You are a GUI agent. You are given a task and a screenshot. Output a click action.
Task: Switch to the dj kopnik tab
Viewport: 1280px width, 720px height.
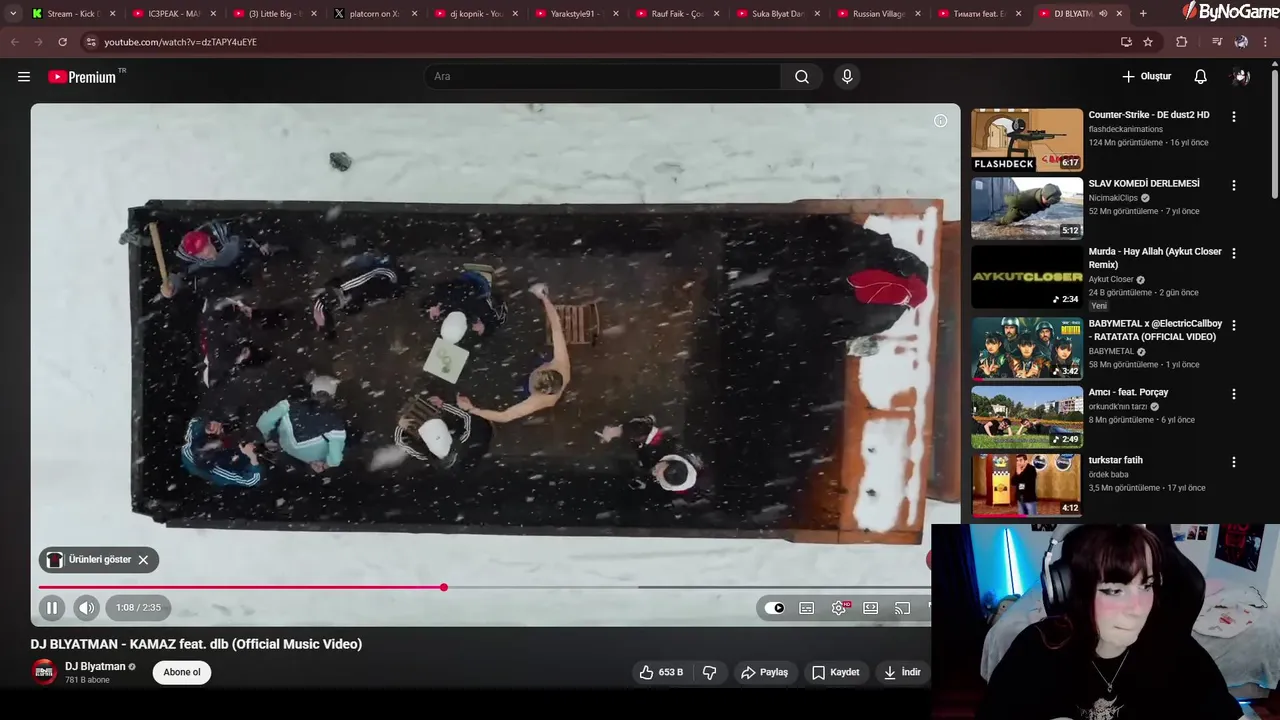pyautogui.click(x=474, y=14)
